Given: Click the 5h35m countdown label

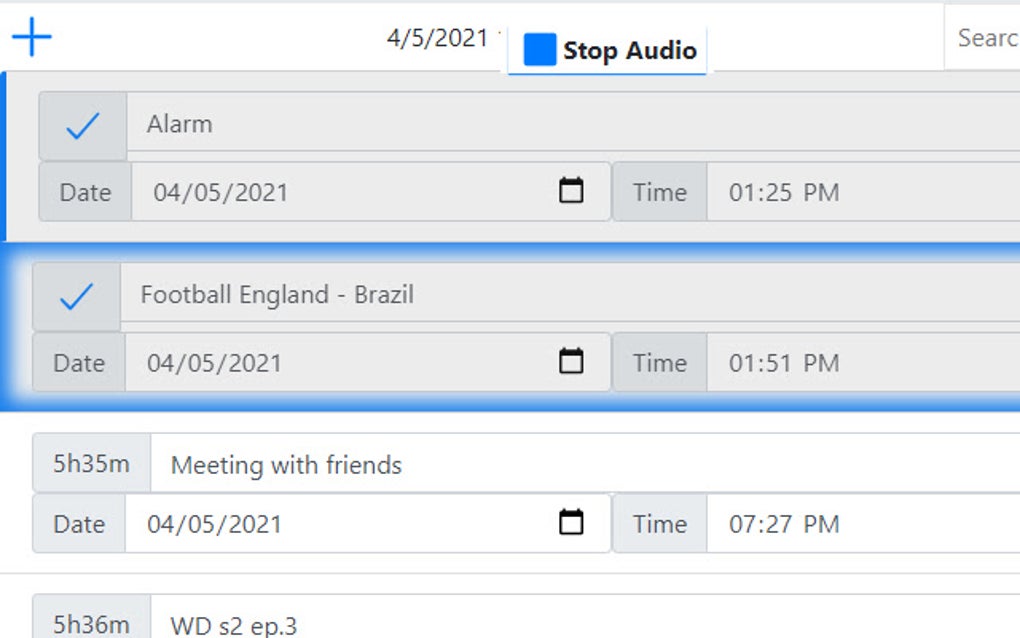Looking at the screenshot, I should [90, 464].
